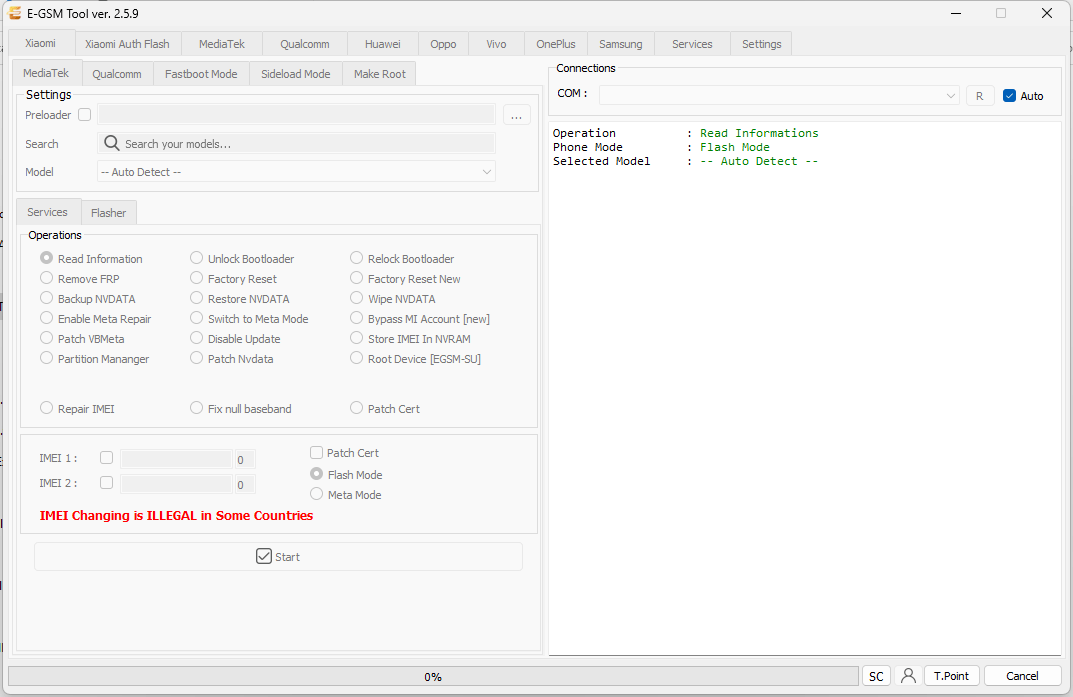Choose the Factory Reset option
Viewport: 1073px width, 697px height.
tap(196, 278)
